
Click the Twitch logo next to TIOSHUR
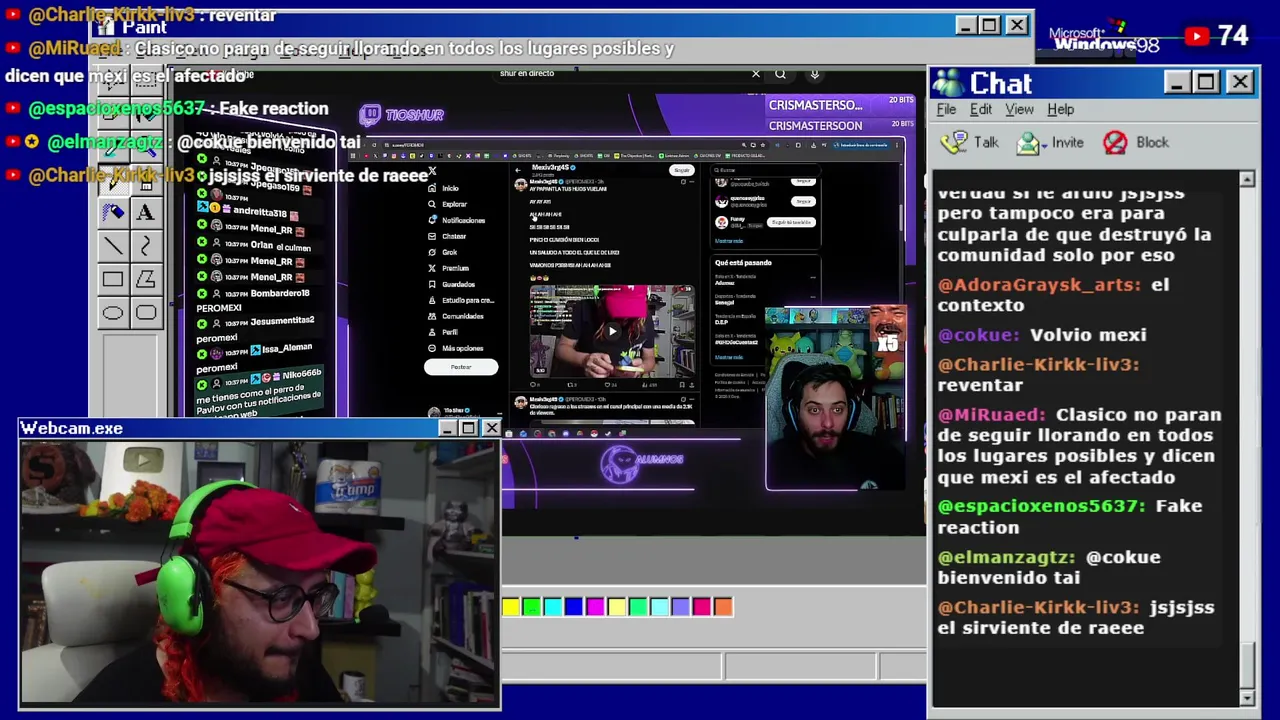point(370,115)
